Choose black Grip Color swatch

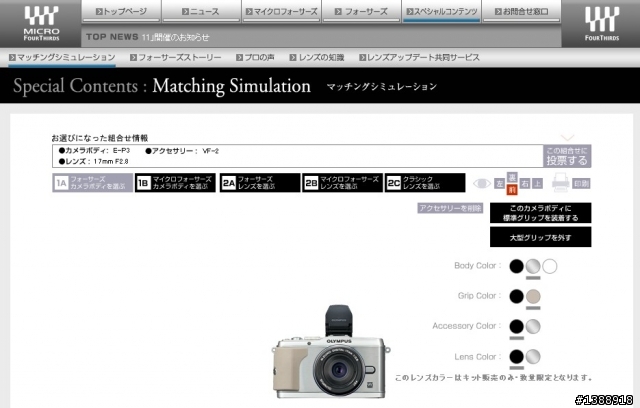point(516,297)
